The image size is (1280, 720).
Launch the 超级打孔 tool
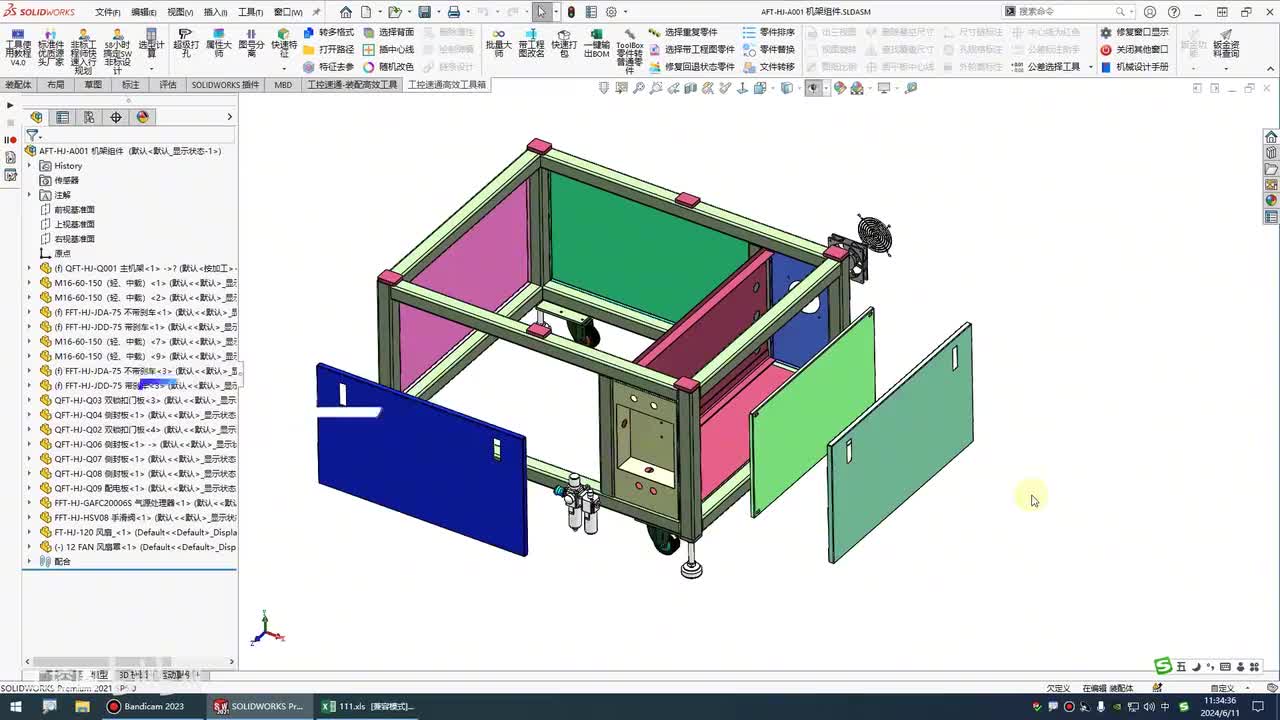click(185, 44)
